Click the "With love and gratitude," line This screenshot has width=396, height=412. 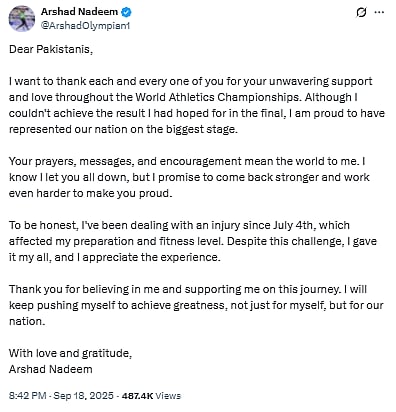[x=70, y=353]
